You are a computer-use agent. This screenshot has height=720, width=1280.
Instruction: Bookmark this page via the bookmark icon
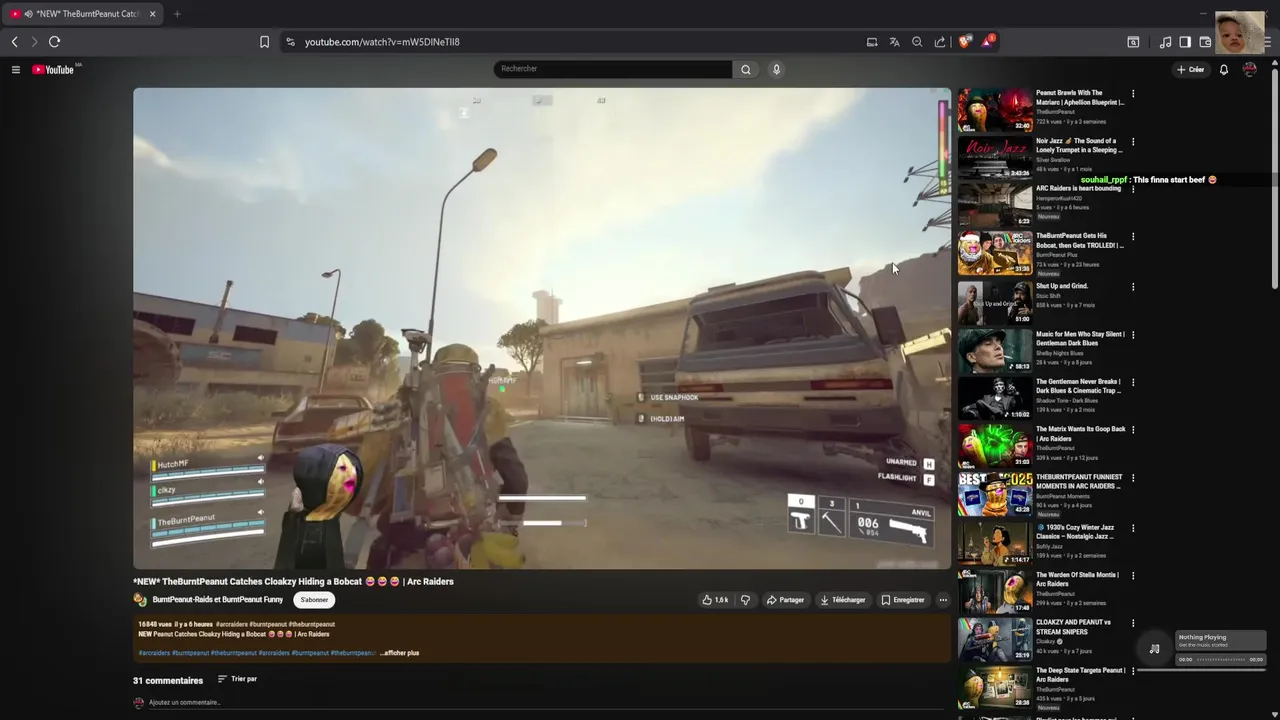[x=264, y=42]
